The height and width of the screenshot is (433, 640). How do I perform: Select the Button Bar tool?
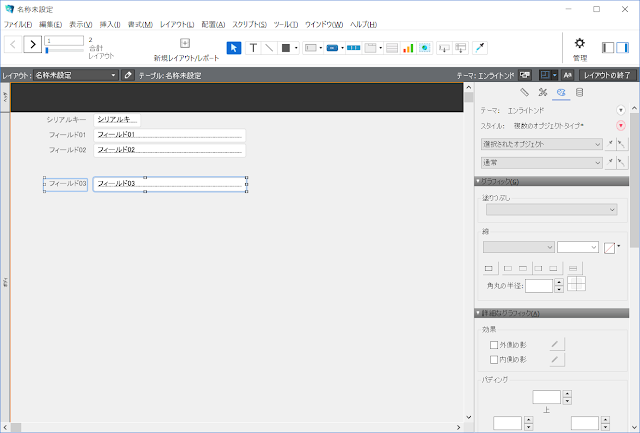tap(353, 48)
